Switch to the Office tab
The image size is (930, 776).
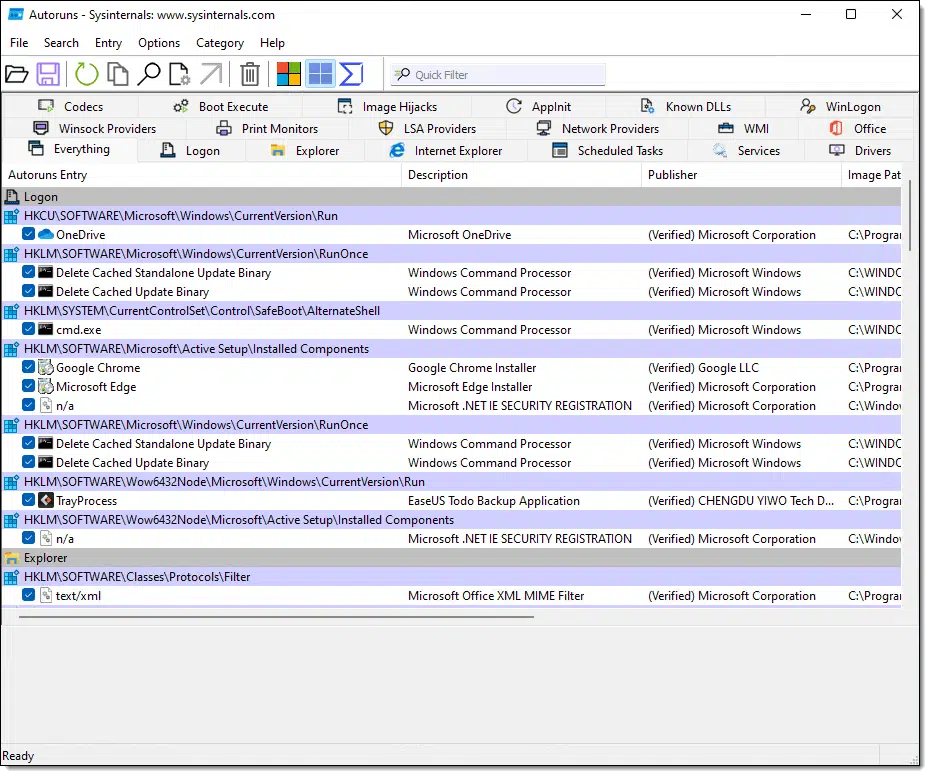(858, 129)
